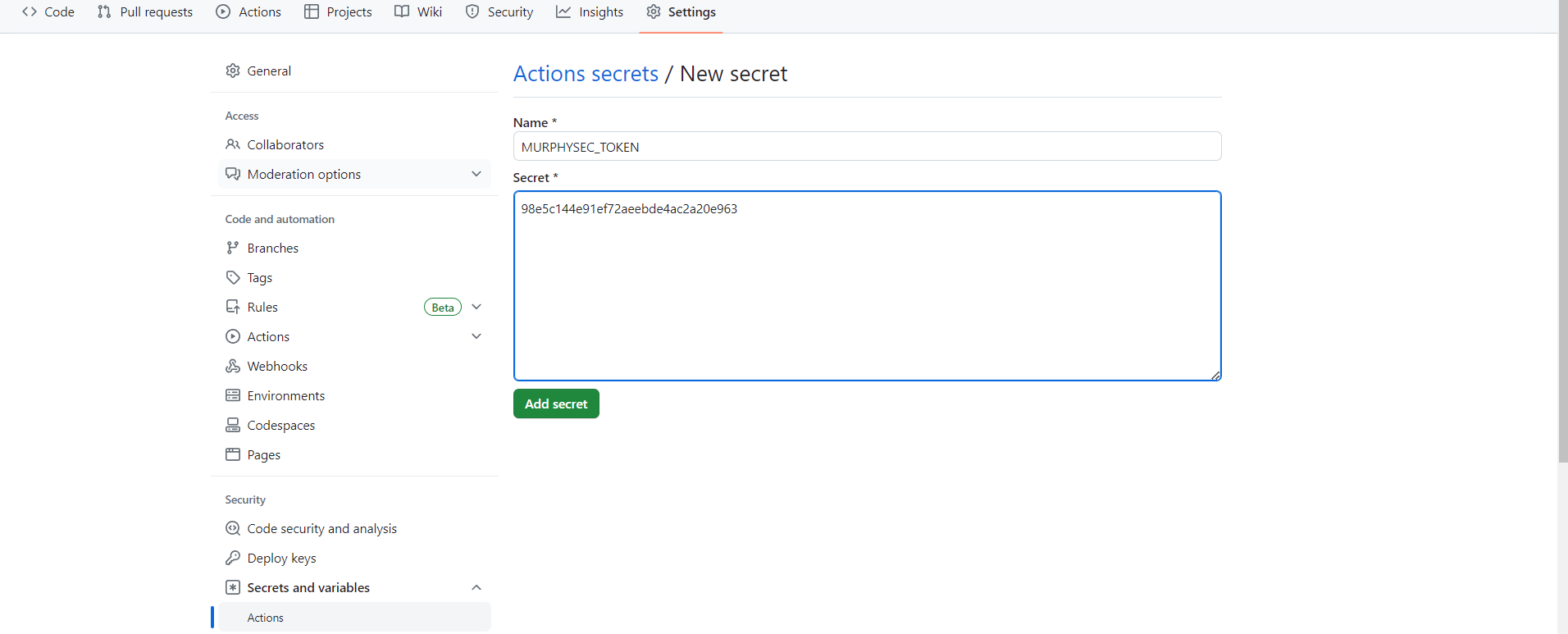Viewport: 1568px width, 634px height.
Task: Click the Tags icon in sidebar
Action: coord(233,277)
